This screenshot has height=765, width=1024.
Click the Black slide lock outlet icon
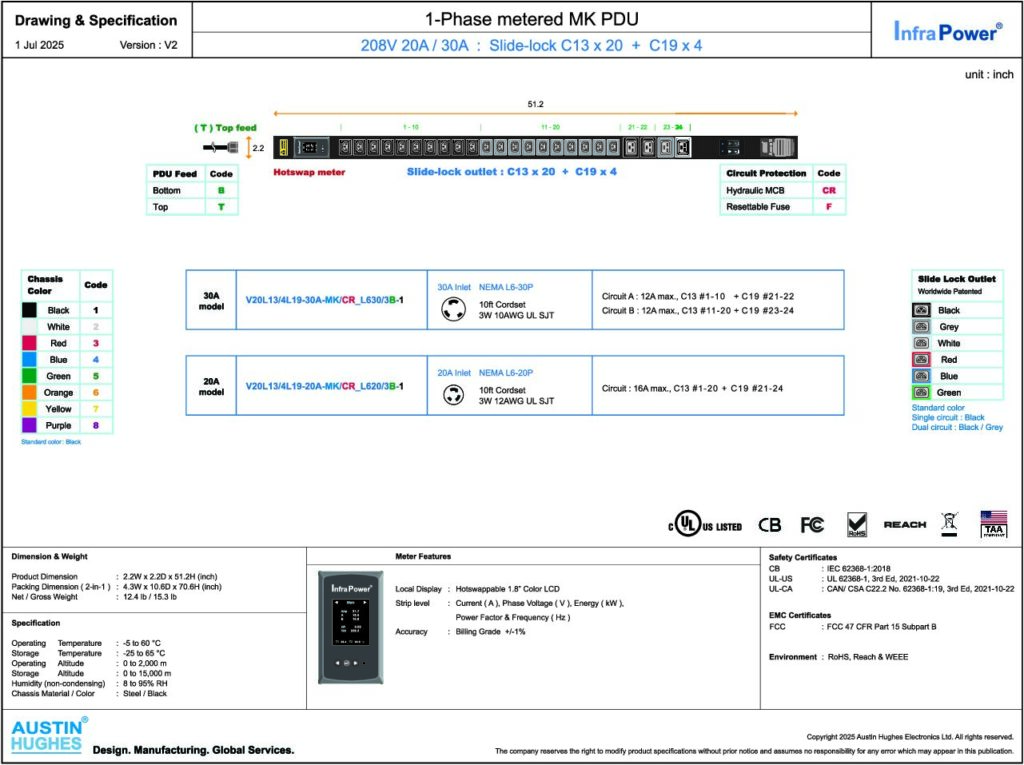click(921, 310)
